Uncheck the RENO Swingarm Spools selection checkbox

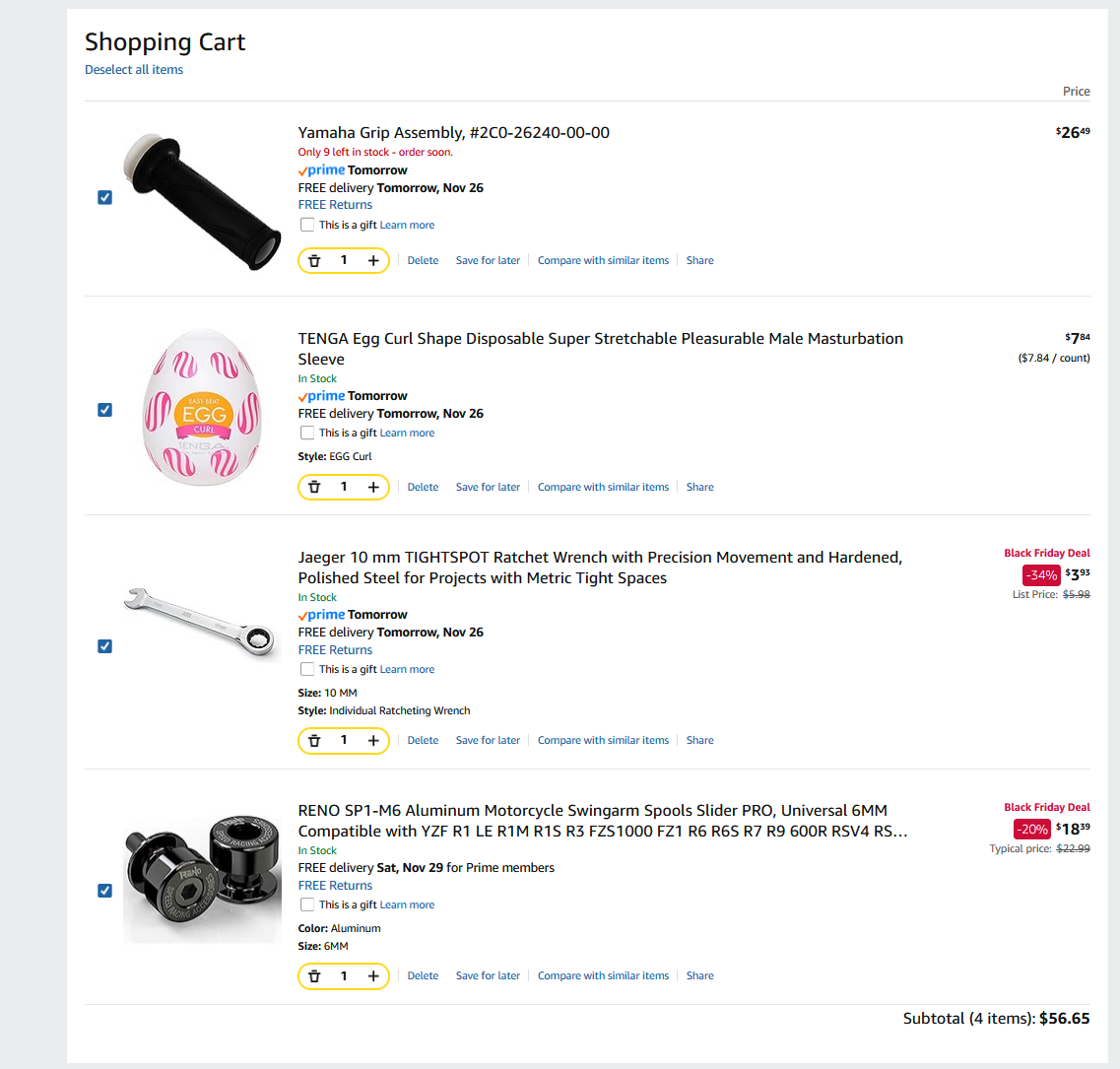click(105, 891)
